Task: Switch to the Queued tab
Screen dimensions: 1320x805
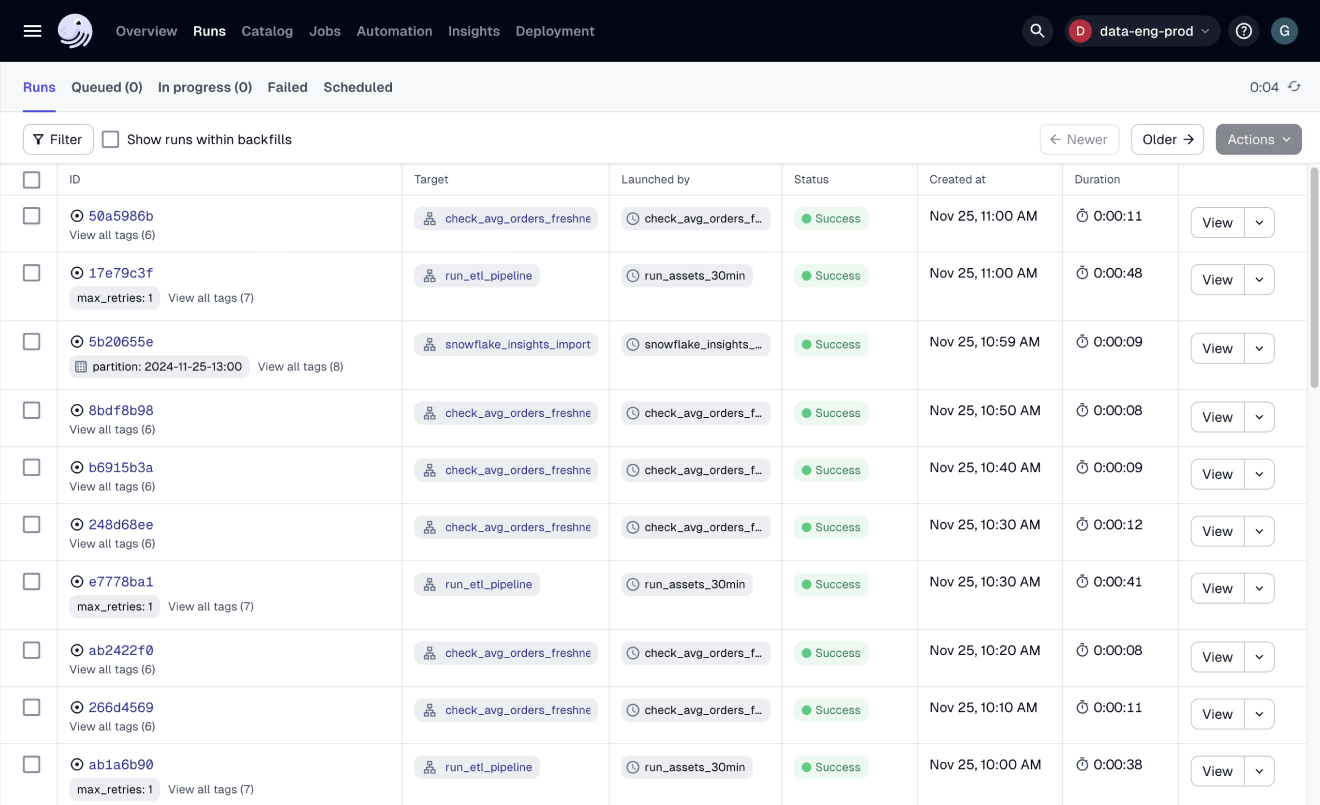Action: coord(106,87)
